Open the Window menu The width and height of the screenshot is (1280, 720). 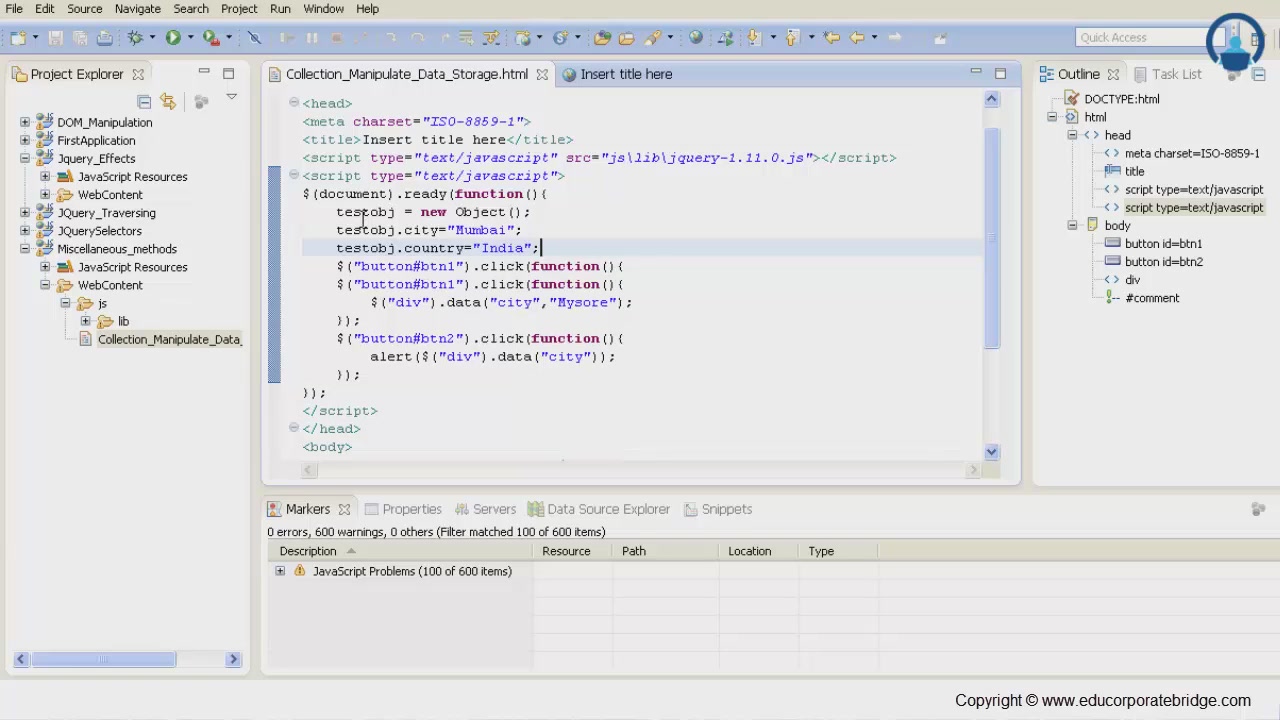click(x=323, y=9)
